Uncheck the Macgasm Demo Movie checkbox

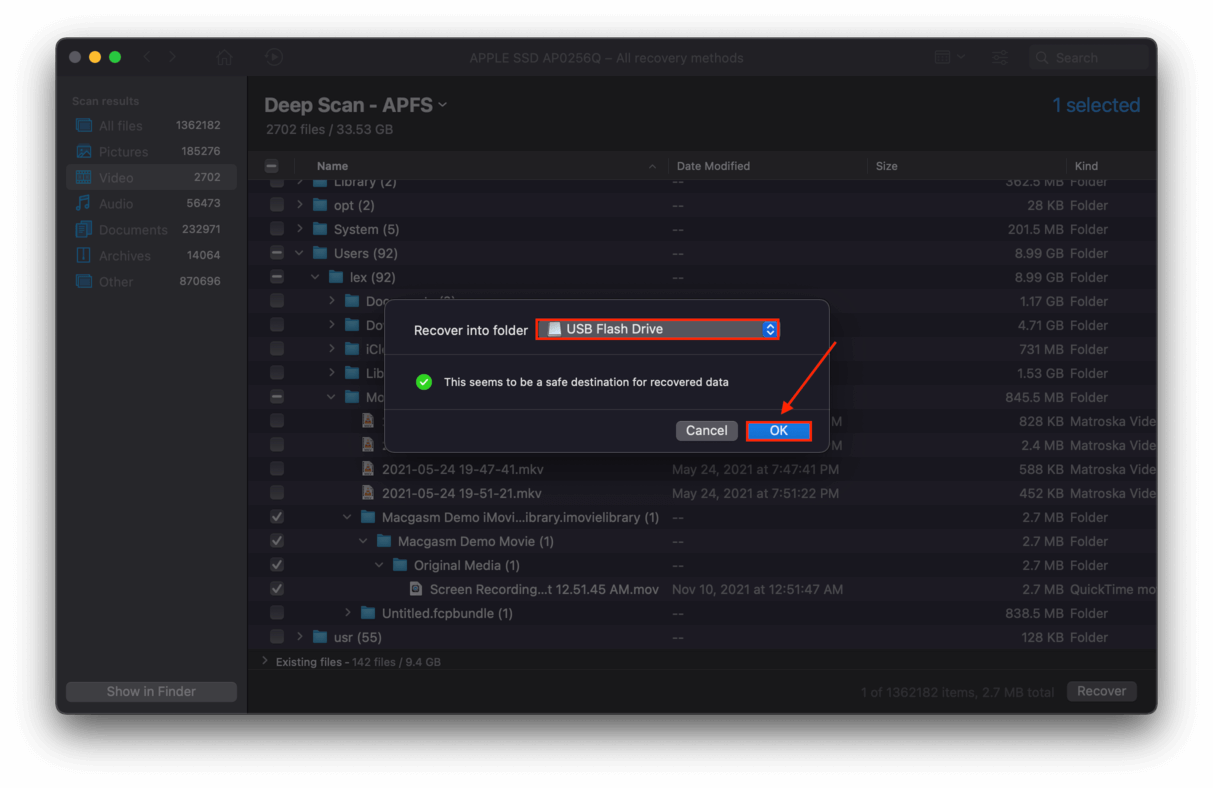[x=277, y=541]
